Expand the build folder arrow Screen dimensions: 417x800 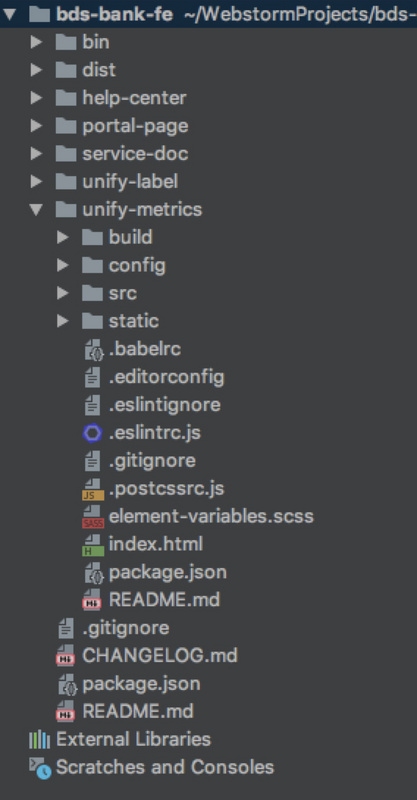pyautogui.click(x=62, y=237)
